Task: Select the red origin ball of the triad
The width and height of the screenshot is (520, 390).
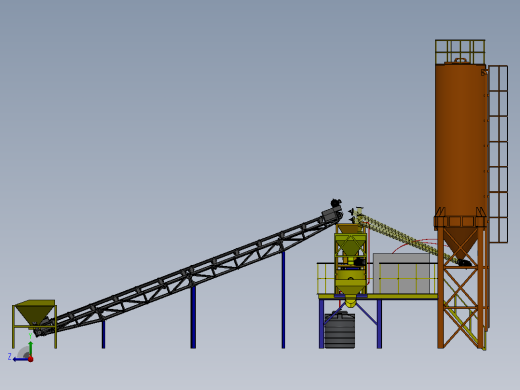Action: point(31,359)
